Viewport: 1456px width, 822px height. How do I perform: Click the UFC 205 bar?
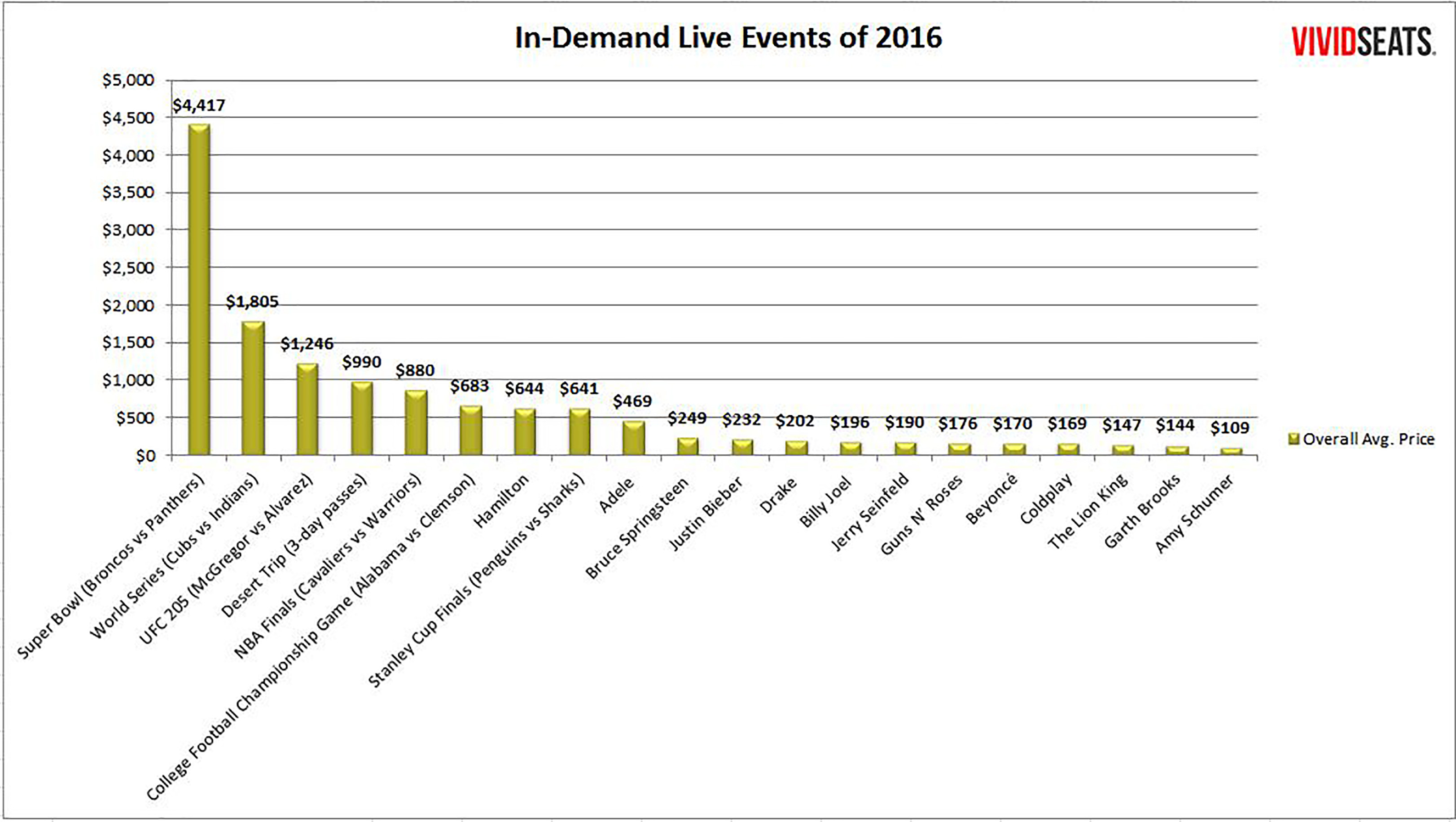[x=307, y=409]
